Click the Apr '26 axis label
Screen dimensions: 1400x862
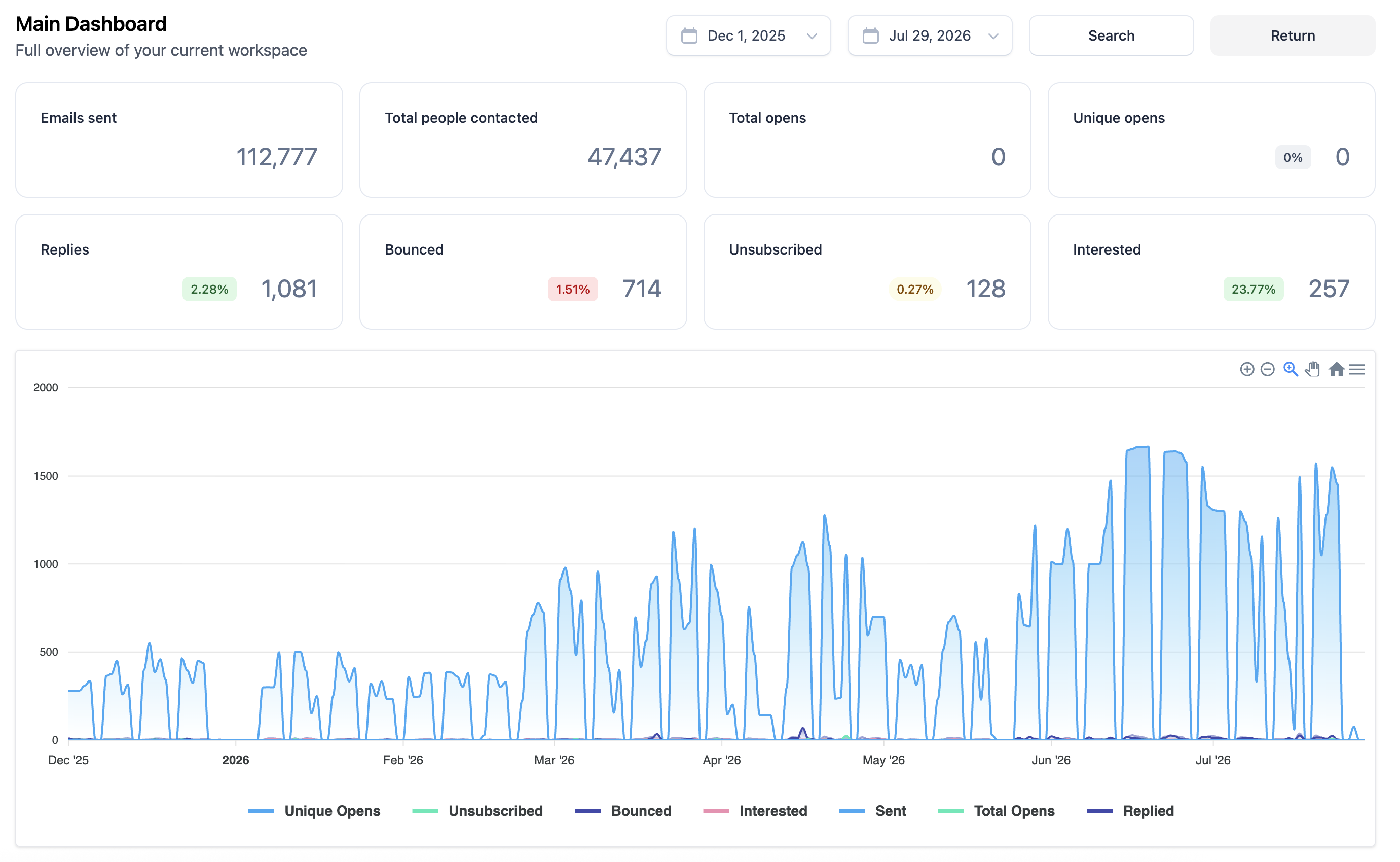tap(721, 760)
